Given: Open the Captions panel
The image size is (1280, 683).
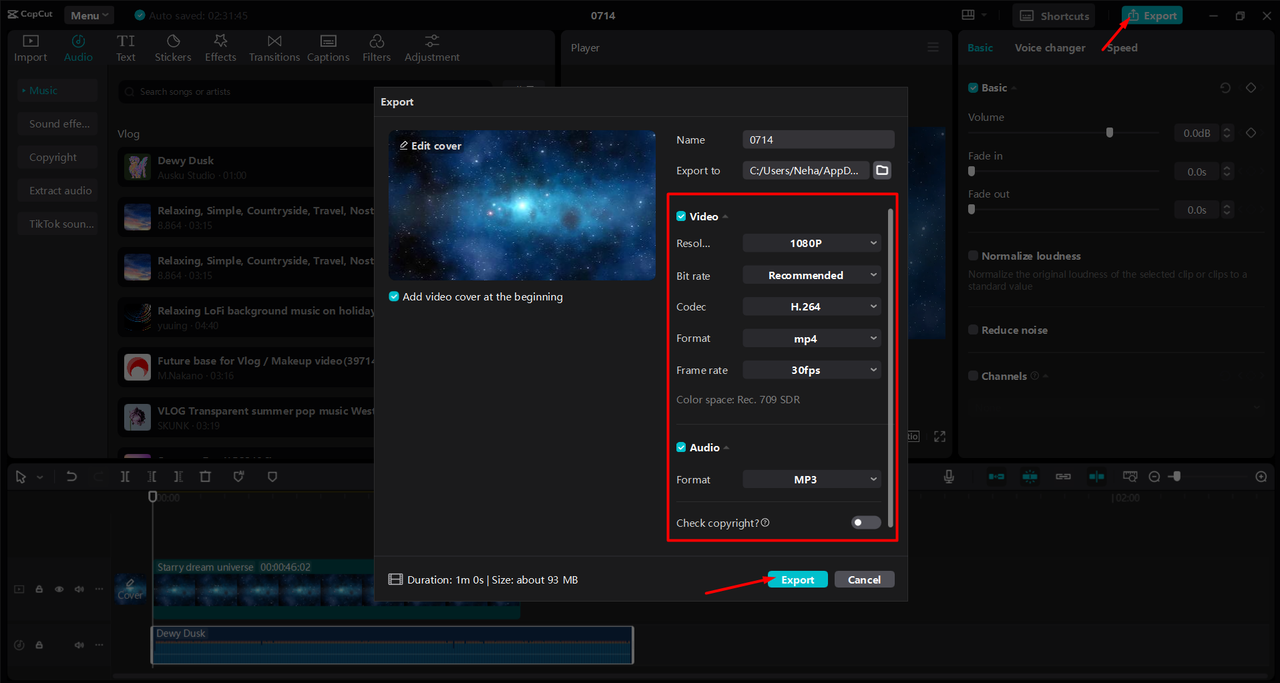Looking at the screenshot, I should click(x=328, y=48).
